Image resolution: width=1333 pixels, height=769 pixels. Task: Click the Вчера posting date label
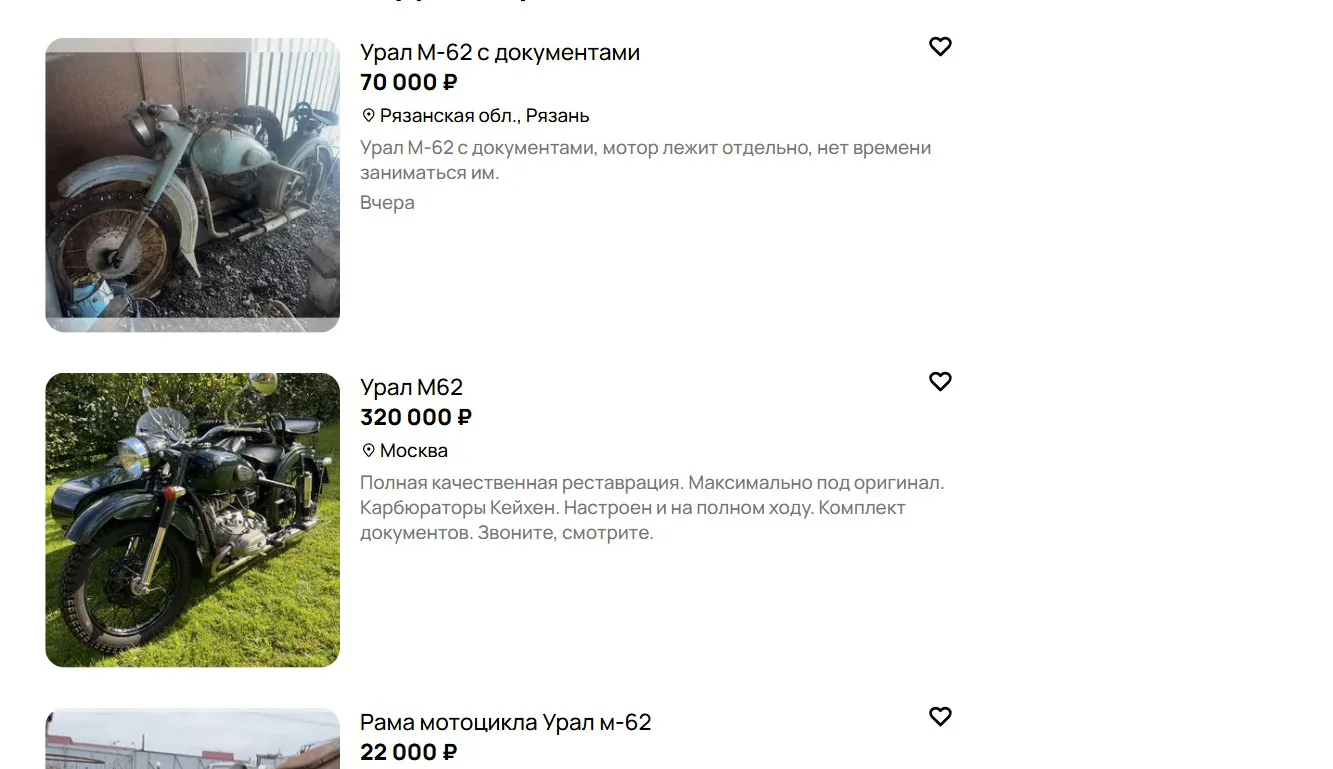[387, 203]
